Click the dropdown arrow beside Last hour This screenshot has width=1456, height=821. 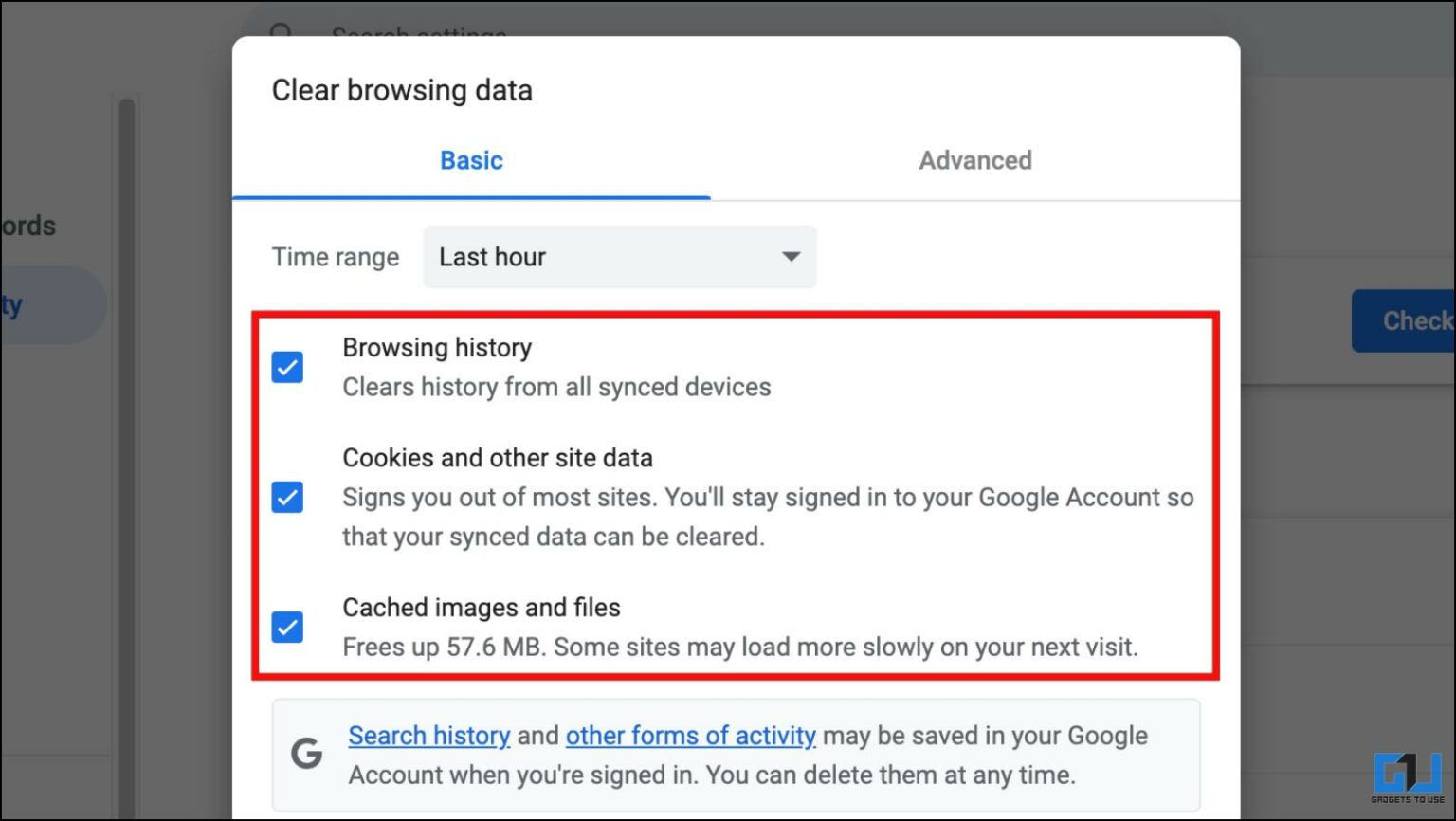791,257
